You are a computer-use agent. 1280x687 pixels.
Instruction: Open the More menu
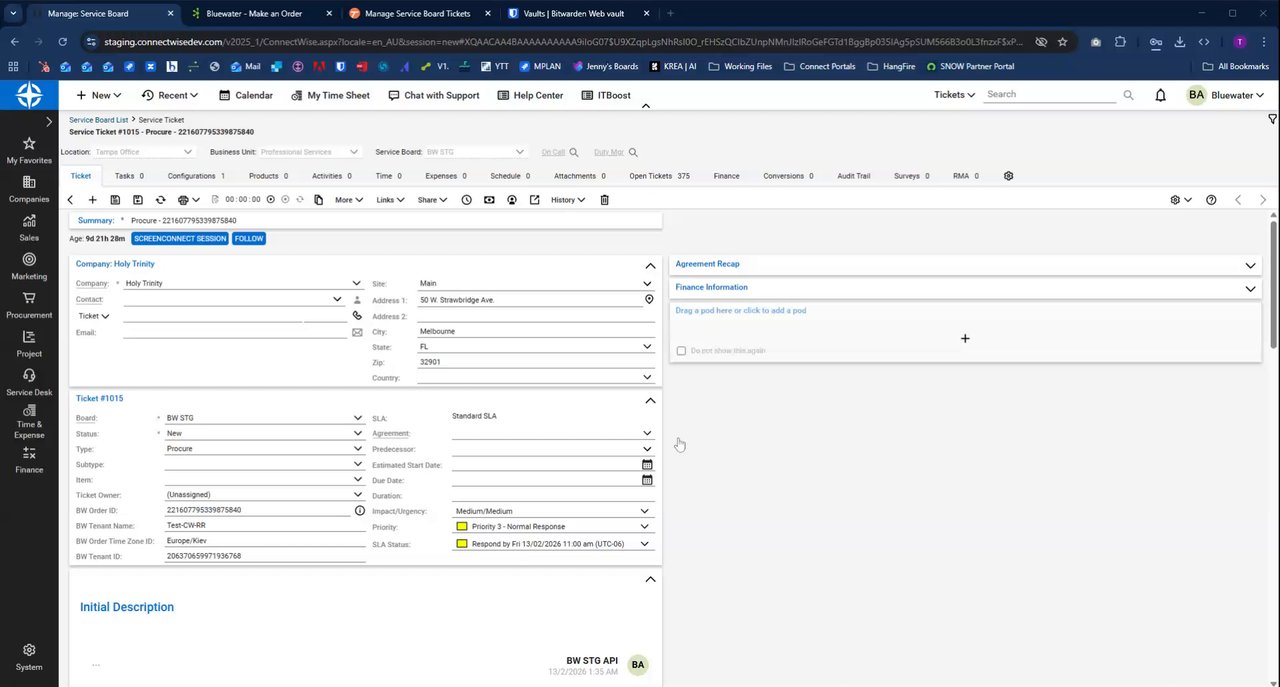(x=349, y=200)
